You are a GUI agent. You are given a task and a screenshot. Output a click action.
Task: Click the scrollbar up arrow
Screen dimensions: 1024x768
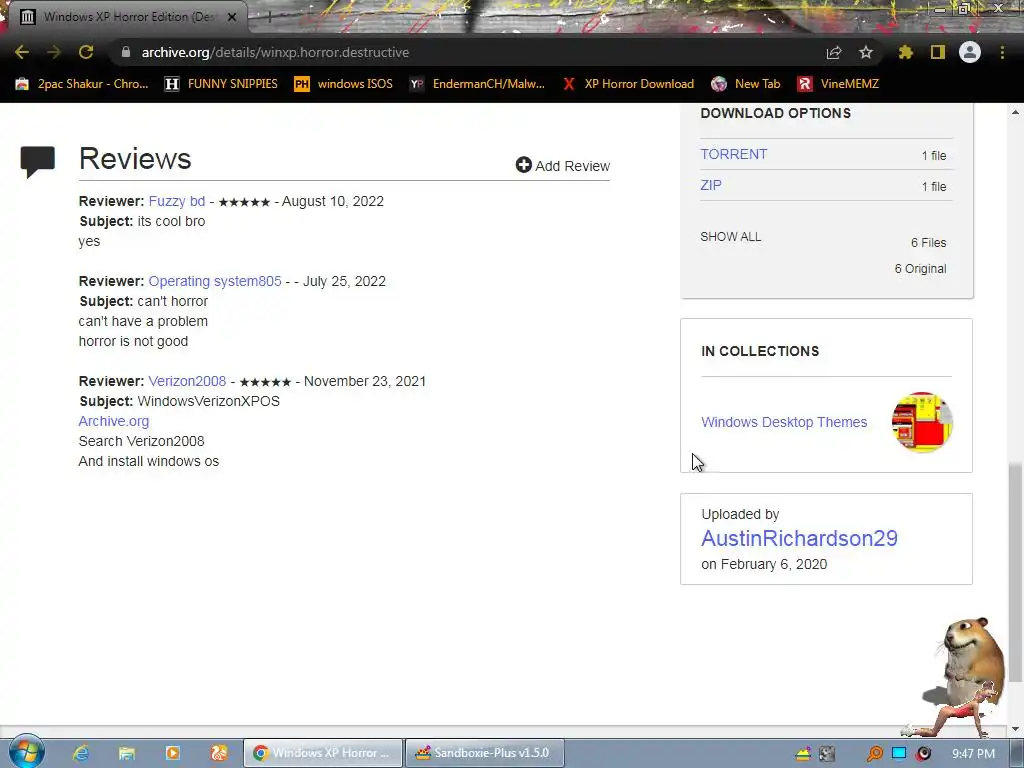(x=1015, y=112)
